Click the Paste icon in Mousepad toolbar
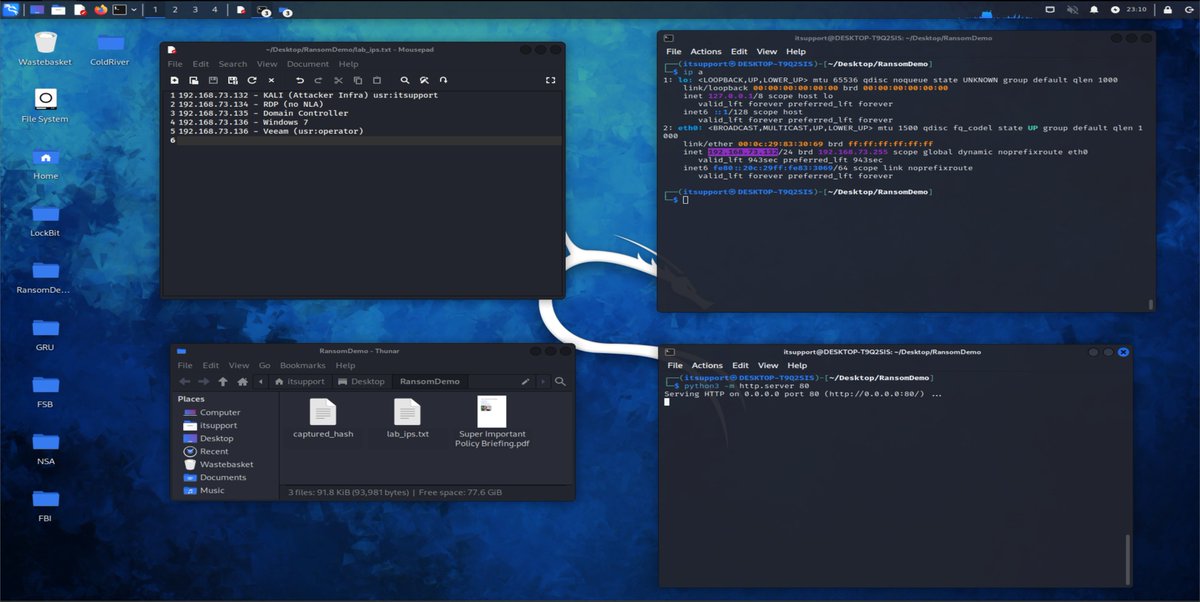 point(376,80)
